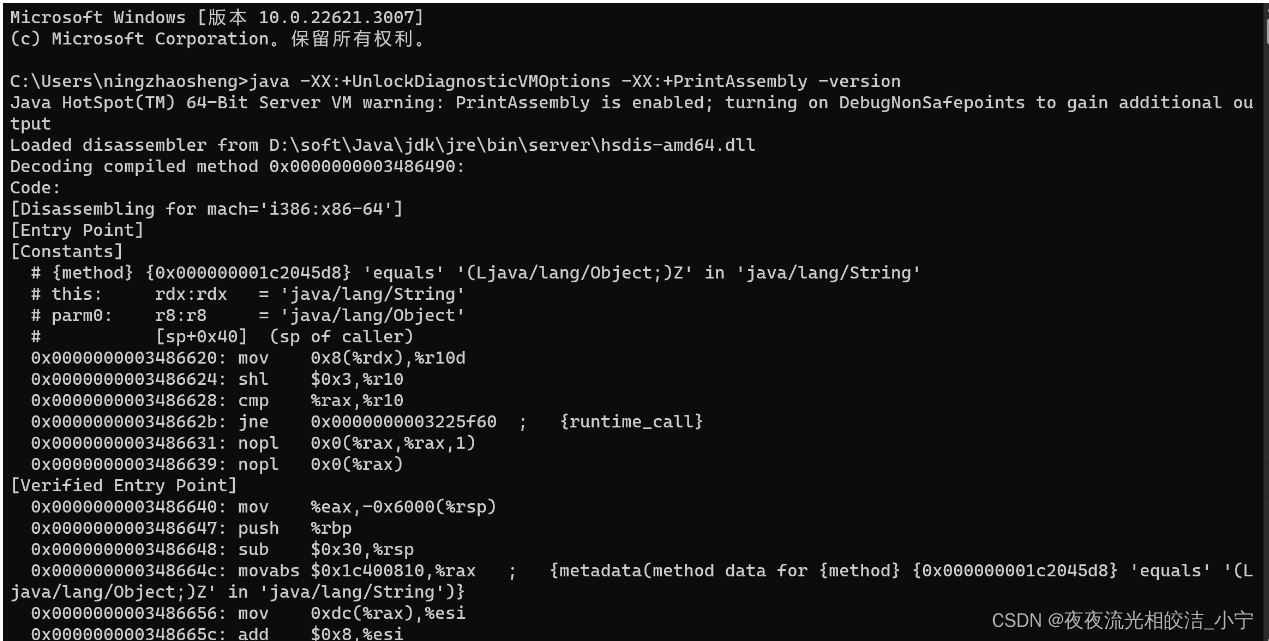Screen dimensions: 1269x641
Task: Click the Microsoft Windows version line
Action: [216, 17]
